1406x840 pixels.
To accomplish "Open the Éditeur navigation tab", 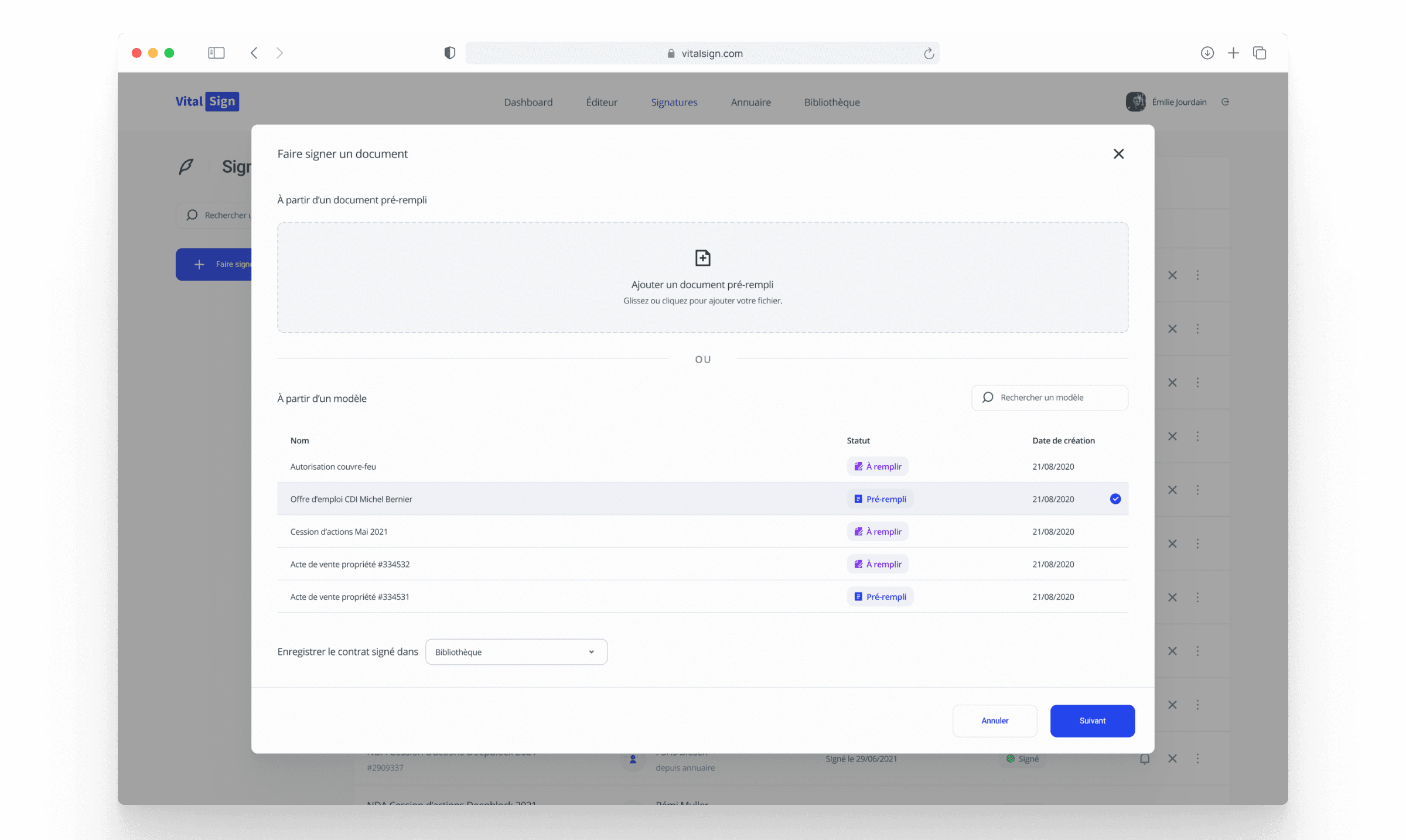I will [602, 102].
